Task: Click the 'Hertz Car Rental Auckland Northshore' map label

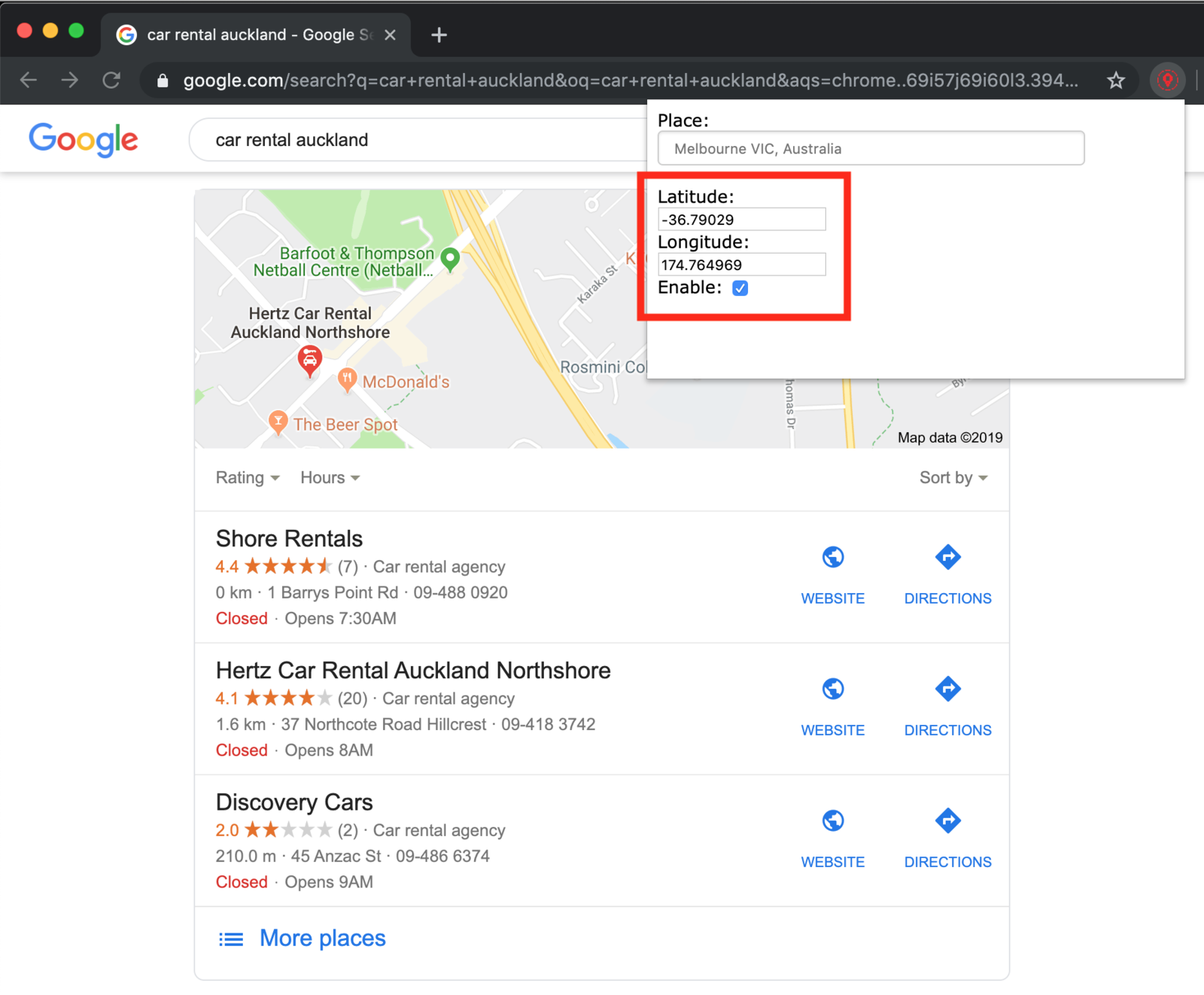Action: [x=310, y=323]
